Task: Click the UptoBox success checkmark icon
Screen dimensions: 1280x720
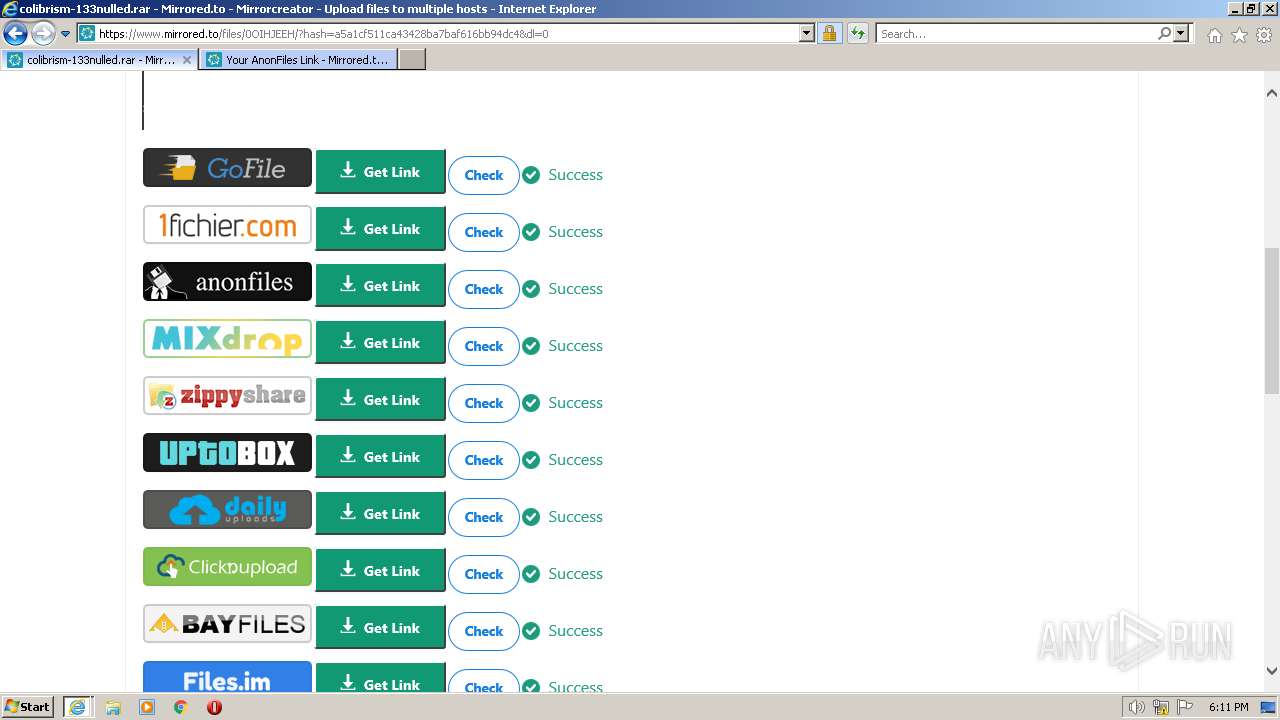Action: [531, 460]
